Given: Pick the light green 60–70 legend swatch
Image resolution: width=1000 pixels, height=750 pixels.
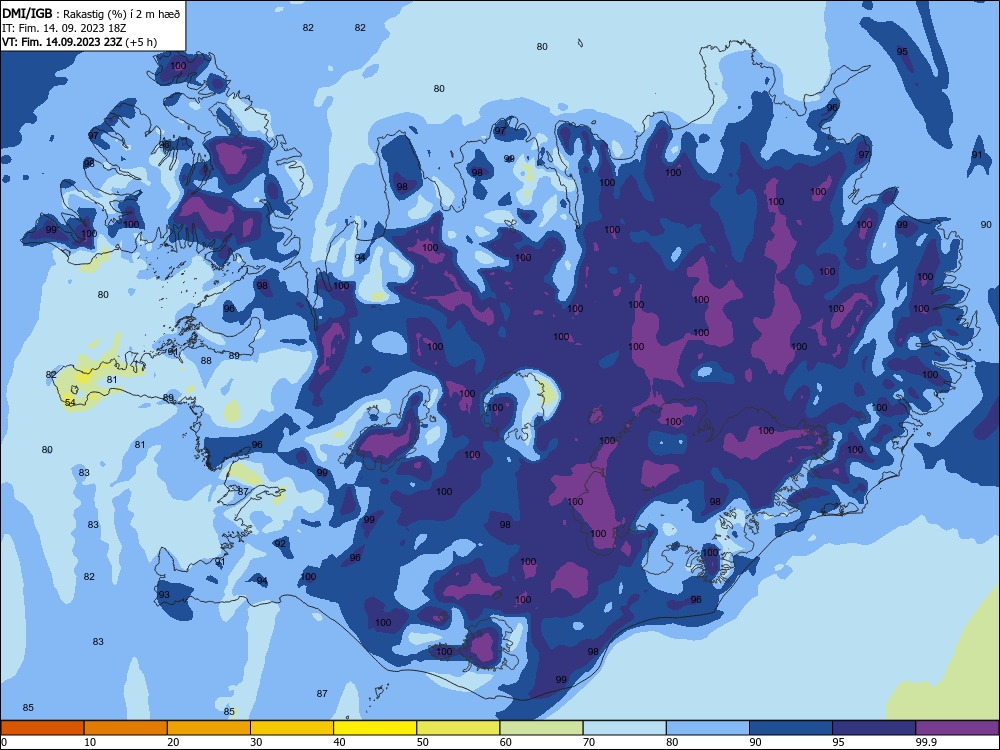Looking at the screenshot, I should pyautogui.click(x=541, y=728).
